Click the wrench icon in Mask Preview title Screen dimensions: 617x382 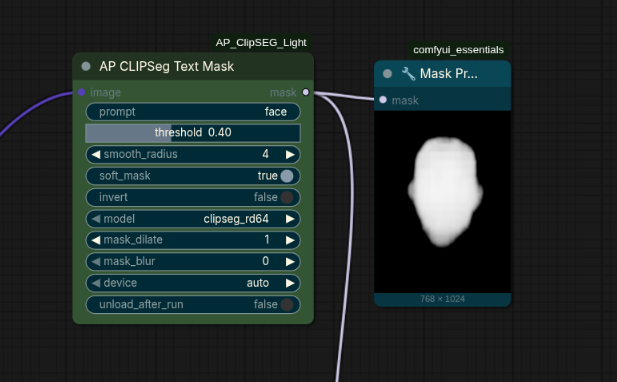click(x=408, y=74)
